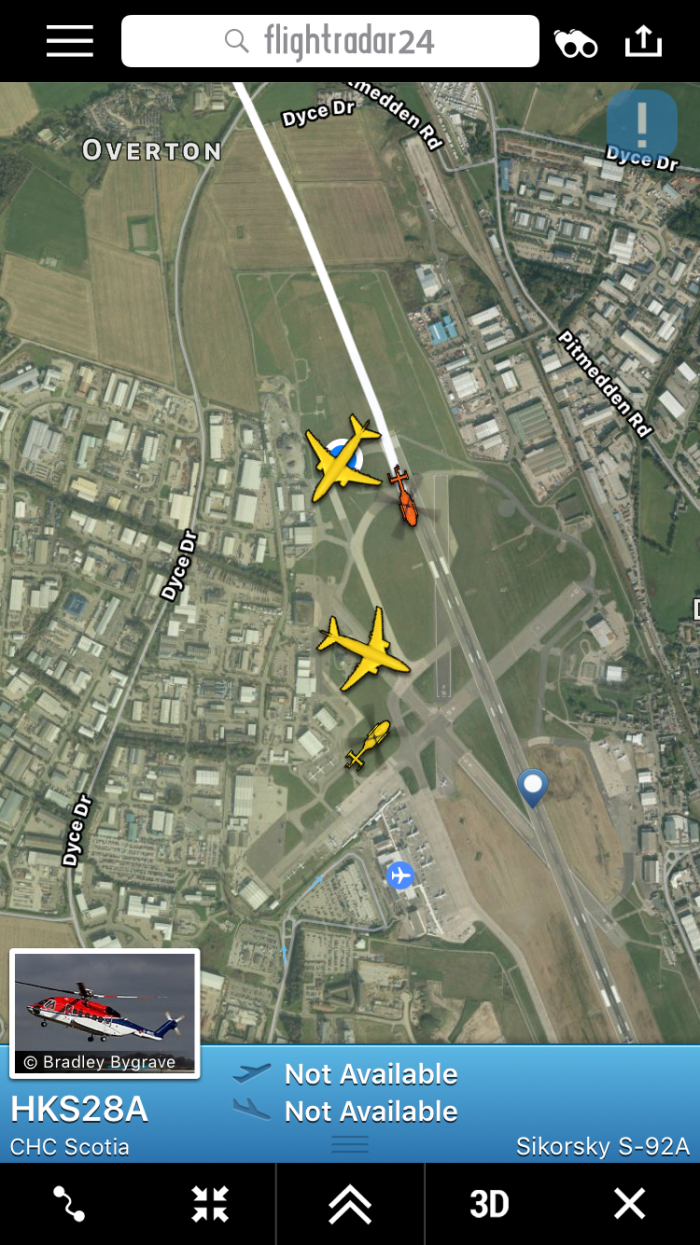
Task: Tap the blue location pin marker
Action: [x=533, y=788]
